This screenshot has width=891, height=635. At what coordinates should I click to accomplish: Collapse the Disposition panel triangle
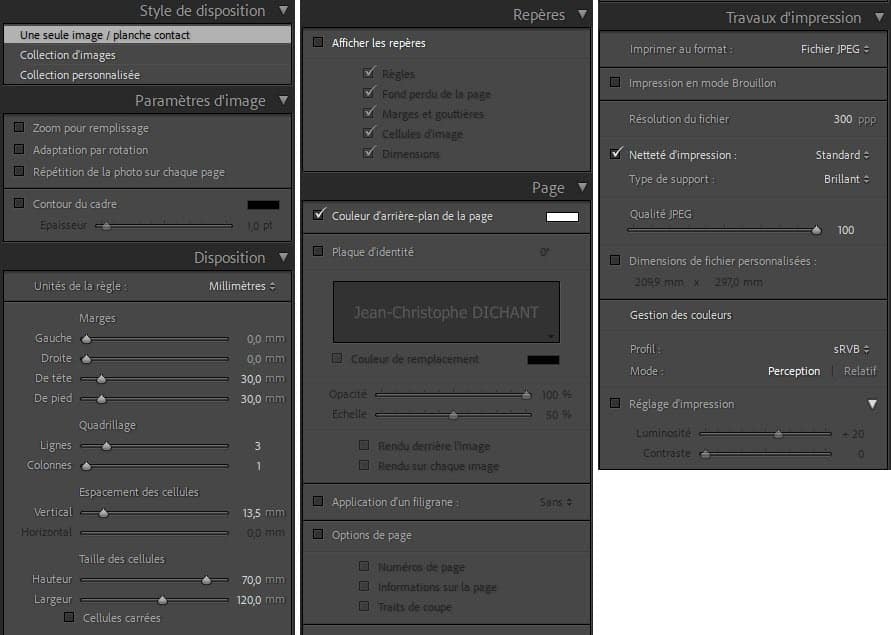(283, 258)
